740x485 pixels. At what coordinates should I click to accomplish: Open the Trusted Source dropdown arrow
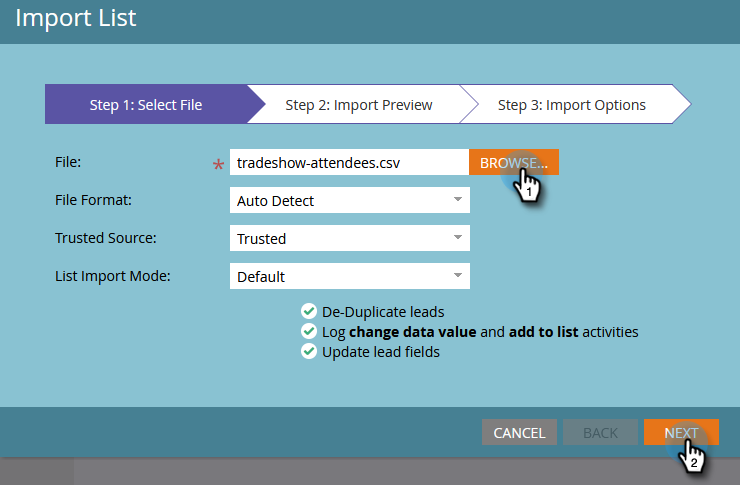coord(457,237)
